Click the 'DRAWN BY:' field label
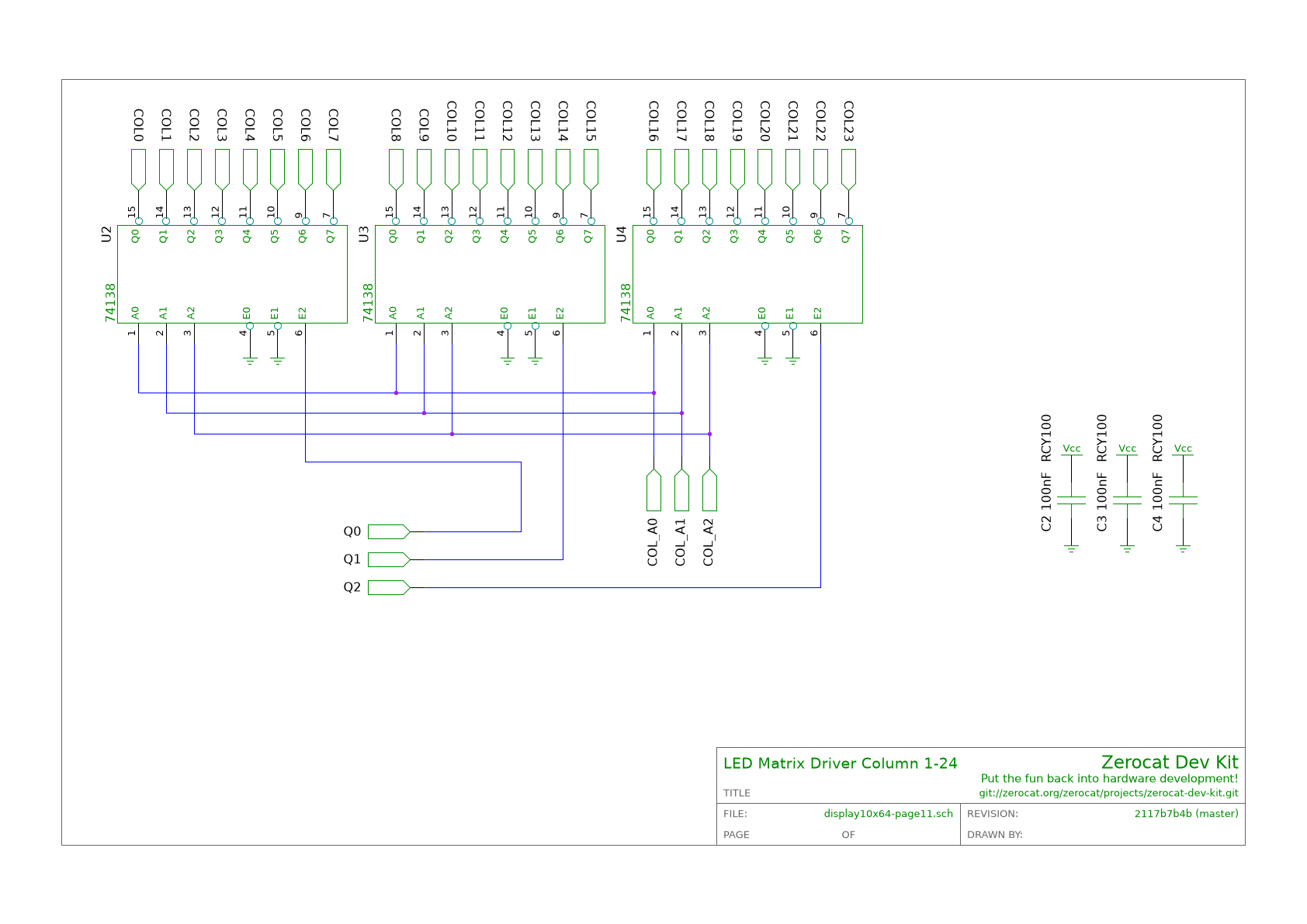 click(995, 835)
